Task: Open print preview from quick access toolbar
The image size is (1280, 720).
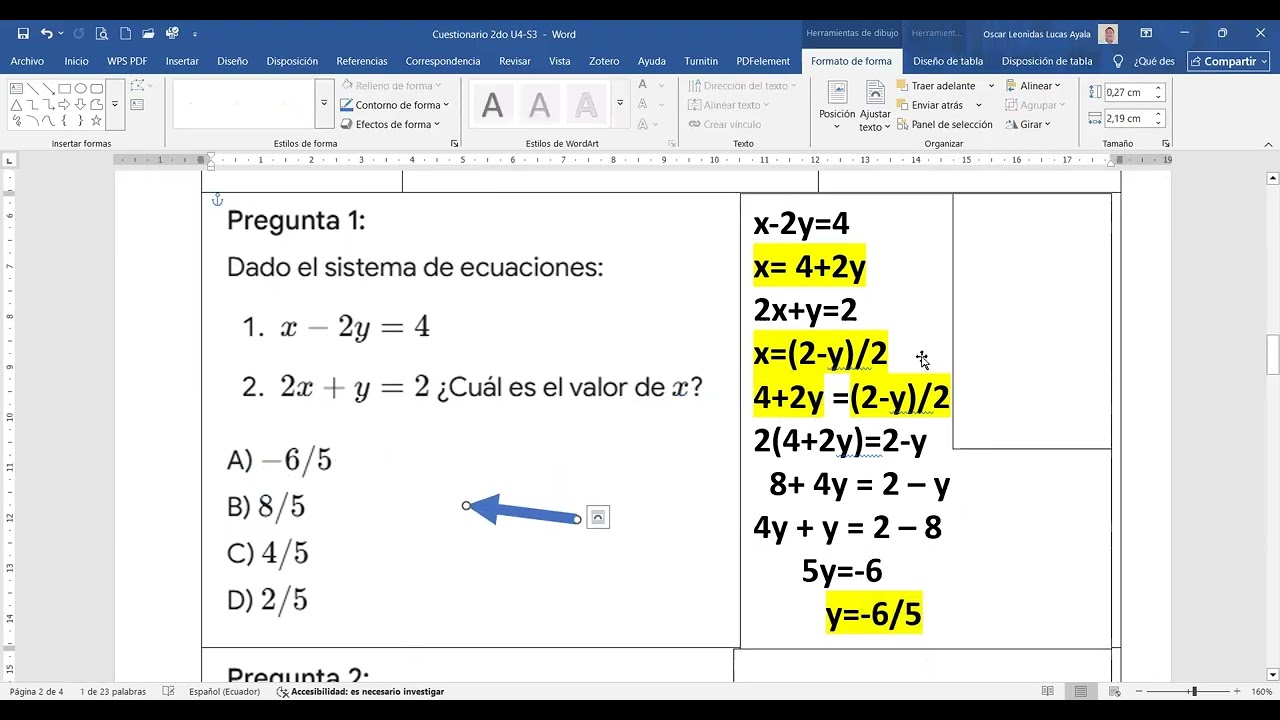Action: point(102,33)
